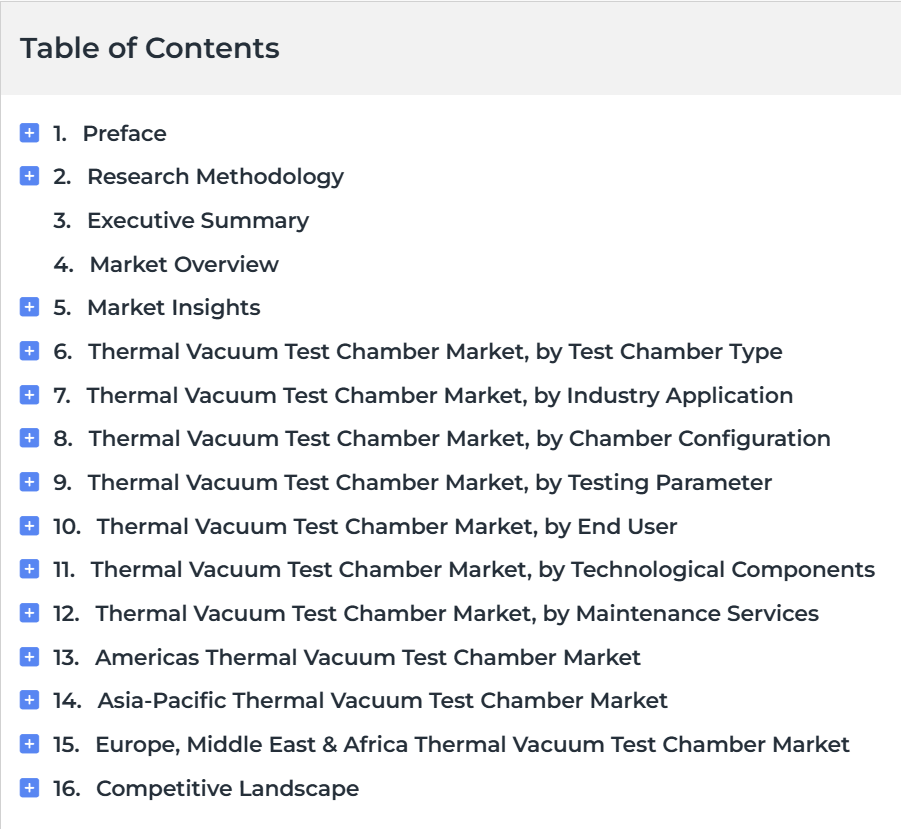Open the Preface chapter title
Image resolution: width=901 pixels, height=829 pixels.
(x=125, y=133)
